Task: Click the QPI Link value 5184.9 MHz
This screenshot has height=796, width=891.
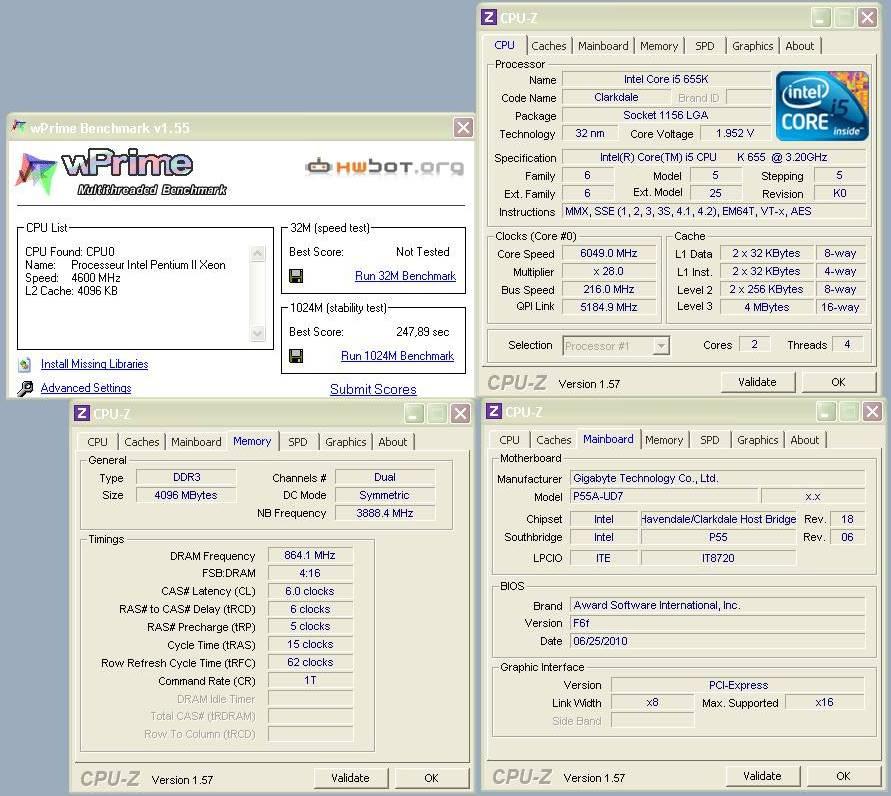Action: [x=609, y=307]
